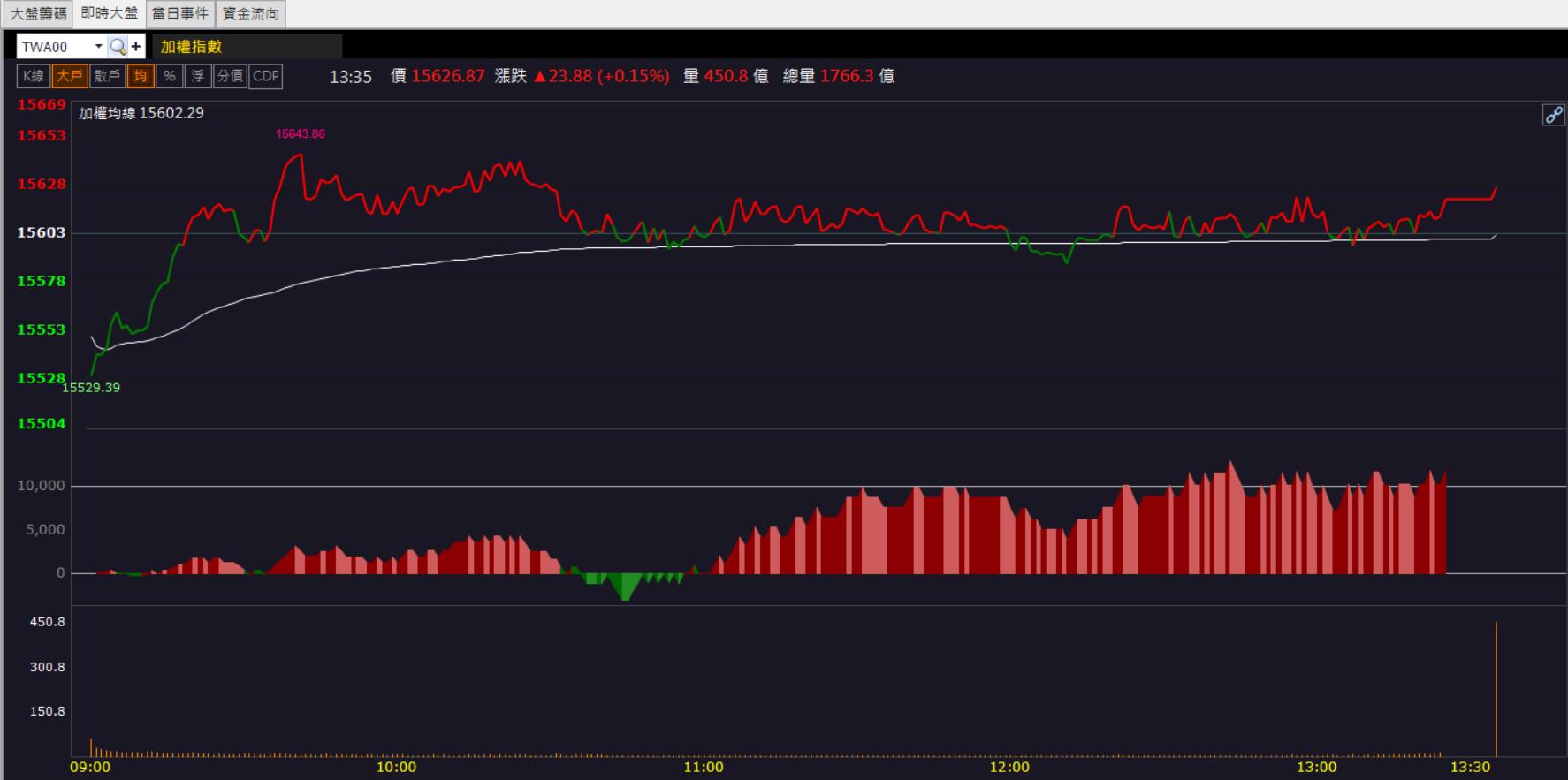Toggle the 大戶 indicator button
The width and height of the screenshot is (1568, 780).
[70, 76]
